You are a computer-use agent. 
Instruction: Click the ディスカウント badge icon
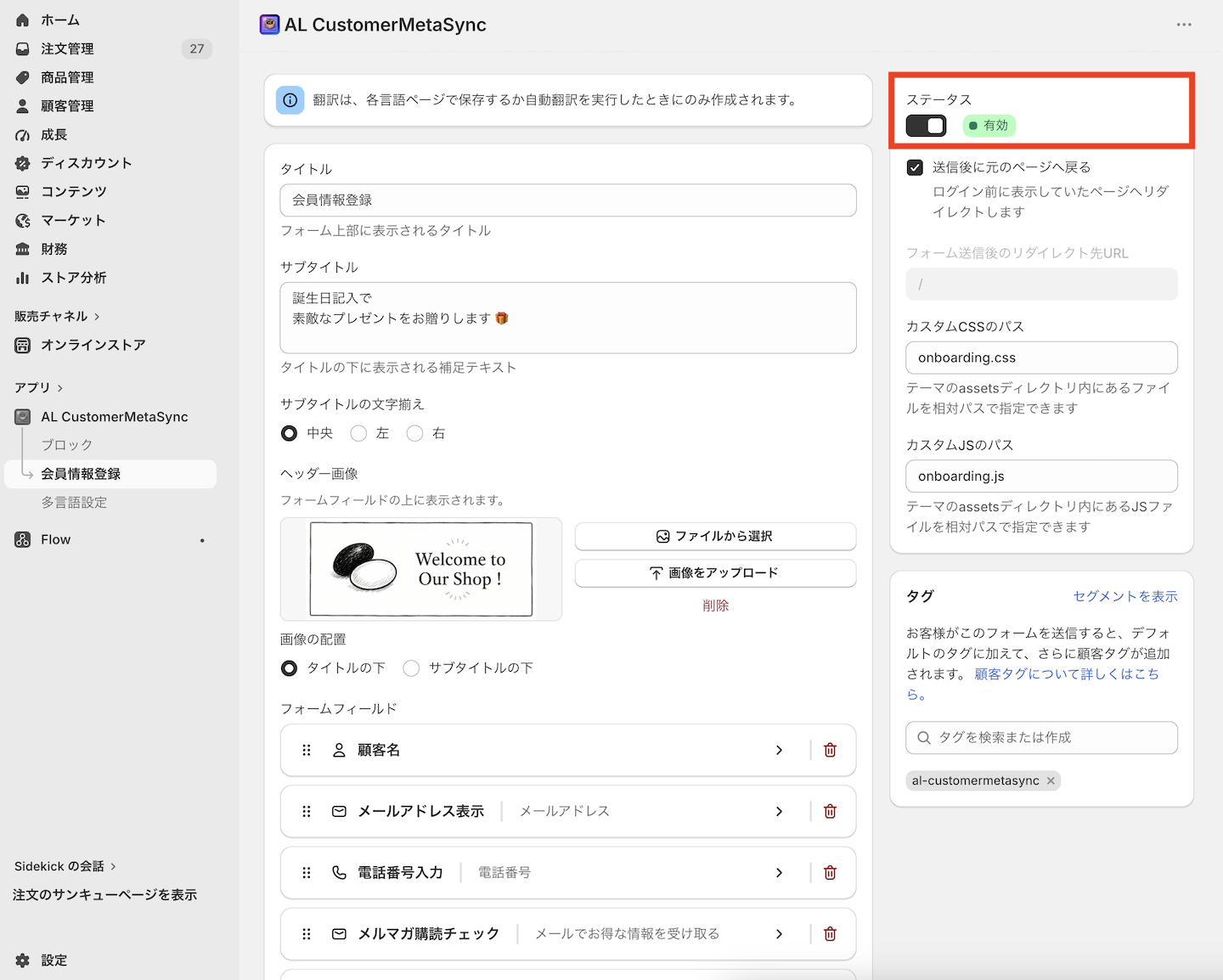click(x=23, y=163)
